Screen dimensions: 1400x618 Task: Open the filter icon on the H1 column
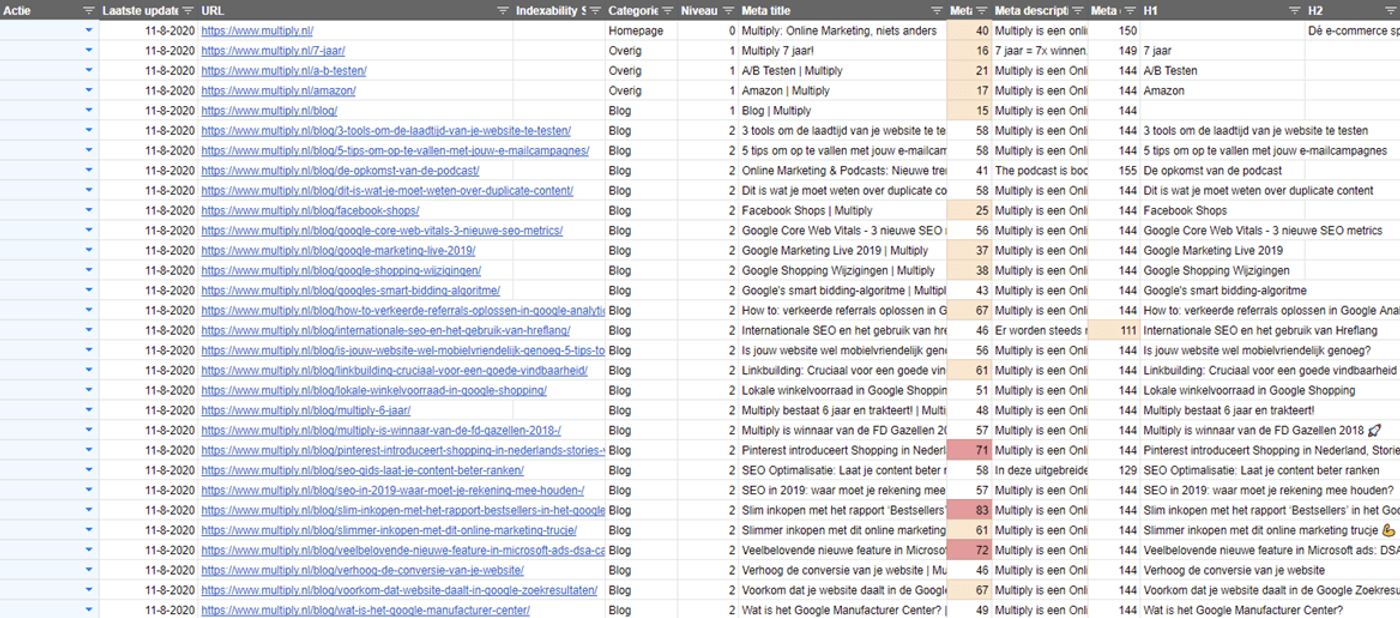coord(1296,10)
